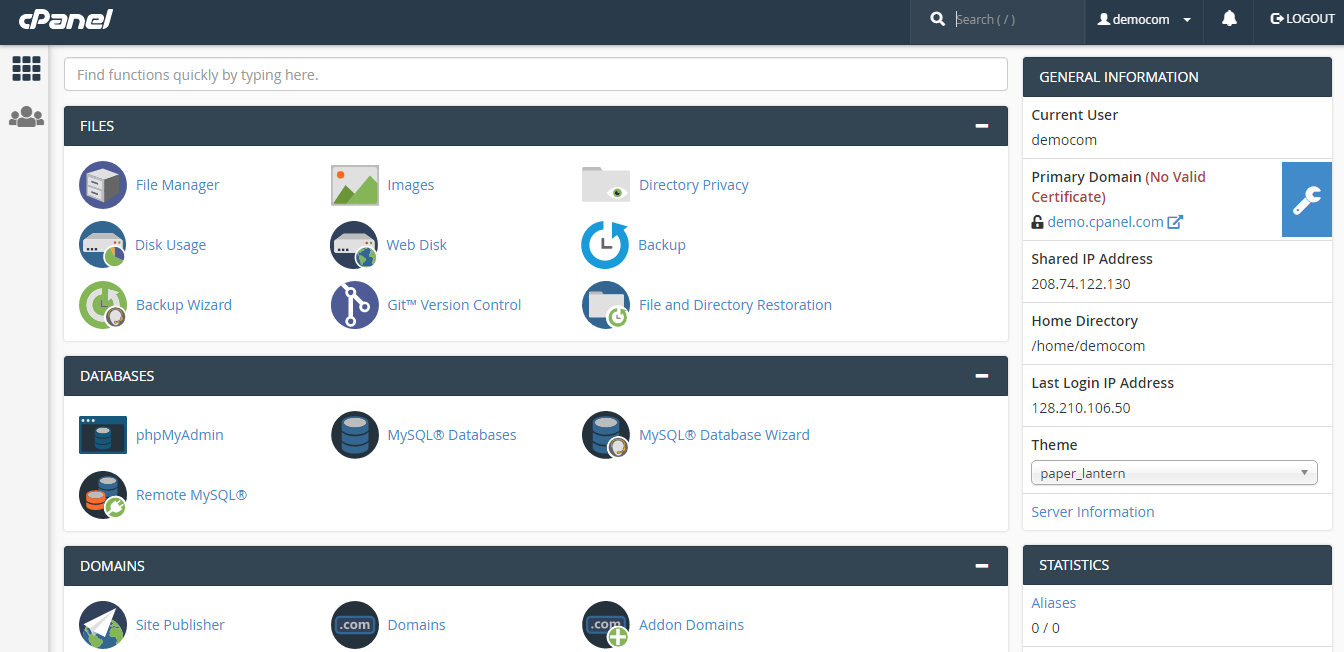This screenshot has width=1344, height=652.
Task: Launch phpMyAdmin from the Databases section
Action: 103,434
